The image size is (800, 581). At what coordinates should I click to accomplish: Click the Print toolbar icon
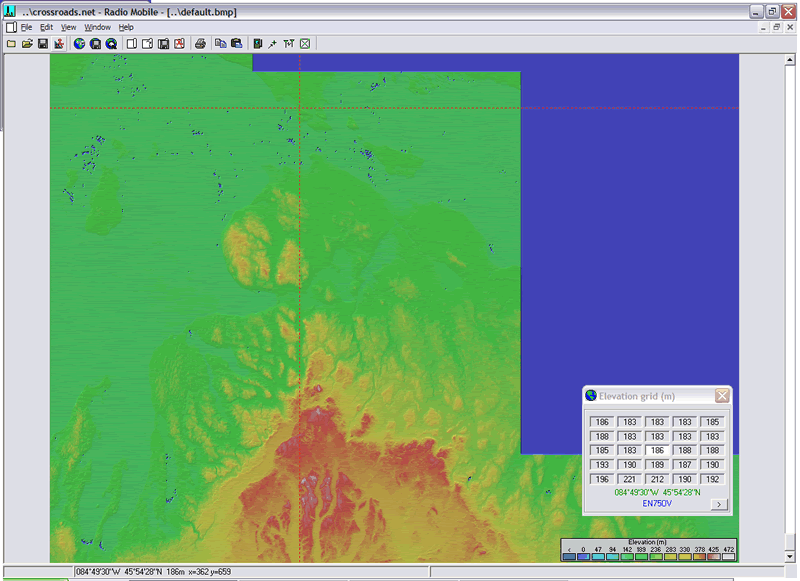pos(201,44)
